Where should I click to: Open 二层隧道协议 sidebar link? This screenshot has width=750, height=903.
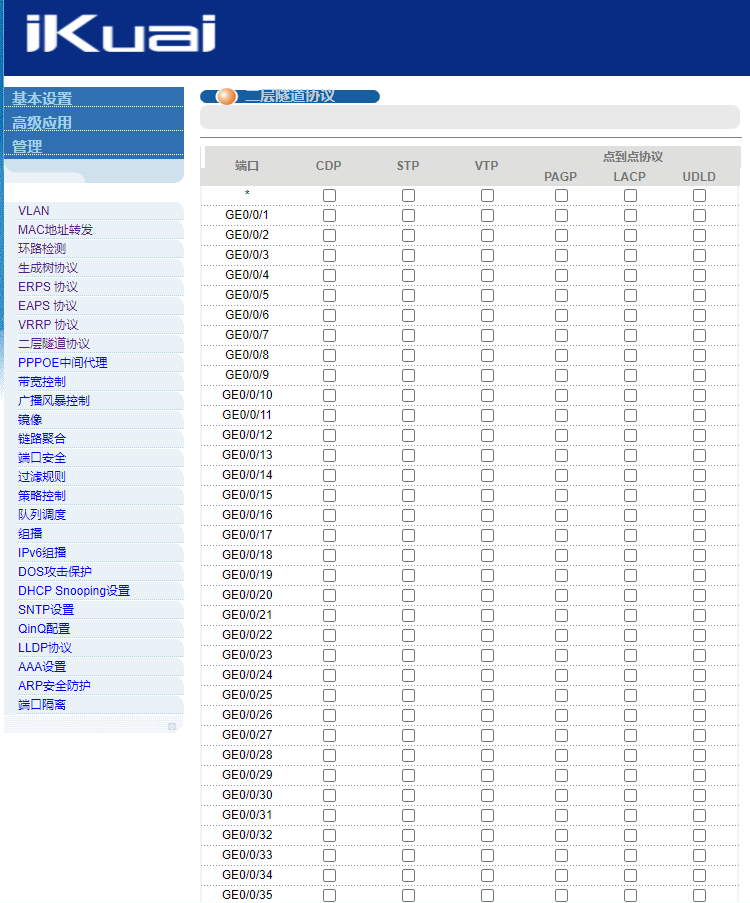(x=54, y=344)
